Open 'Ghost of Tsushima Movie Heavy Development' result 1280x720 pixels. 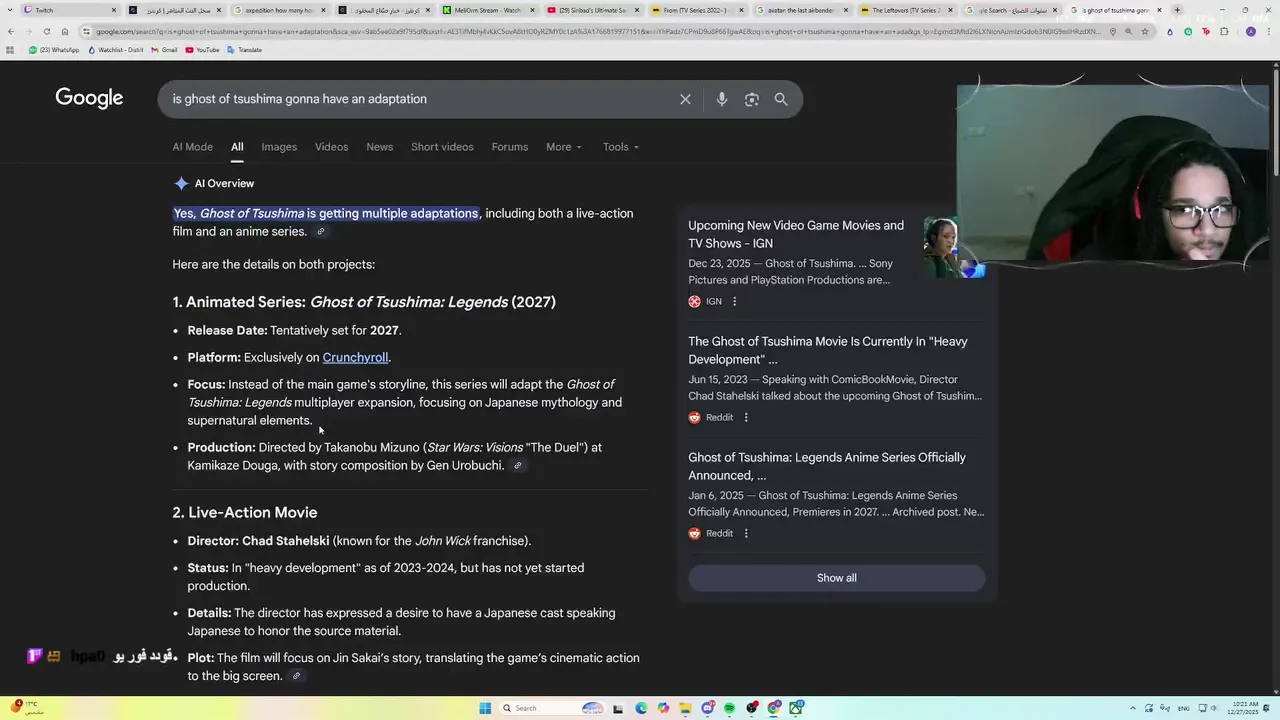coord(828,350)
